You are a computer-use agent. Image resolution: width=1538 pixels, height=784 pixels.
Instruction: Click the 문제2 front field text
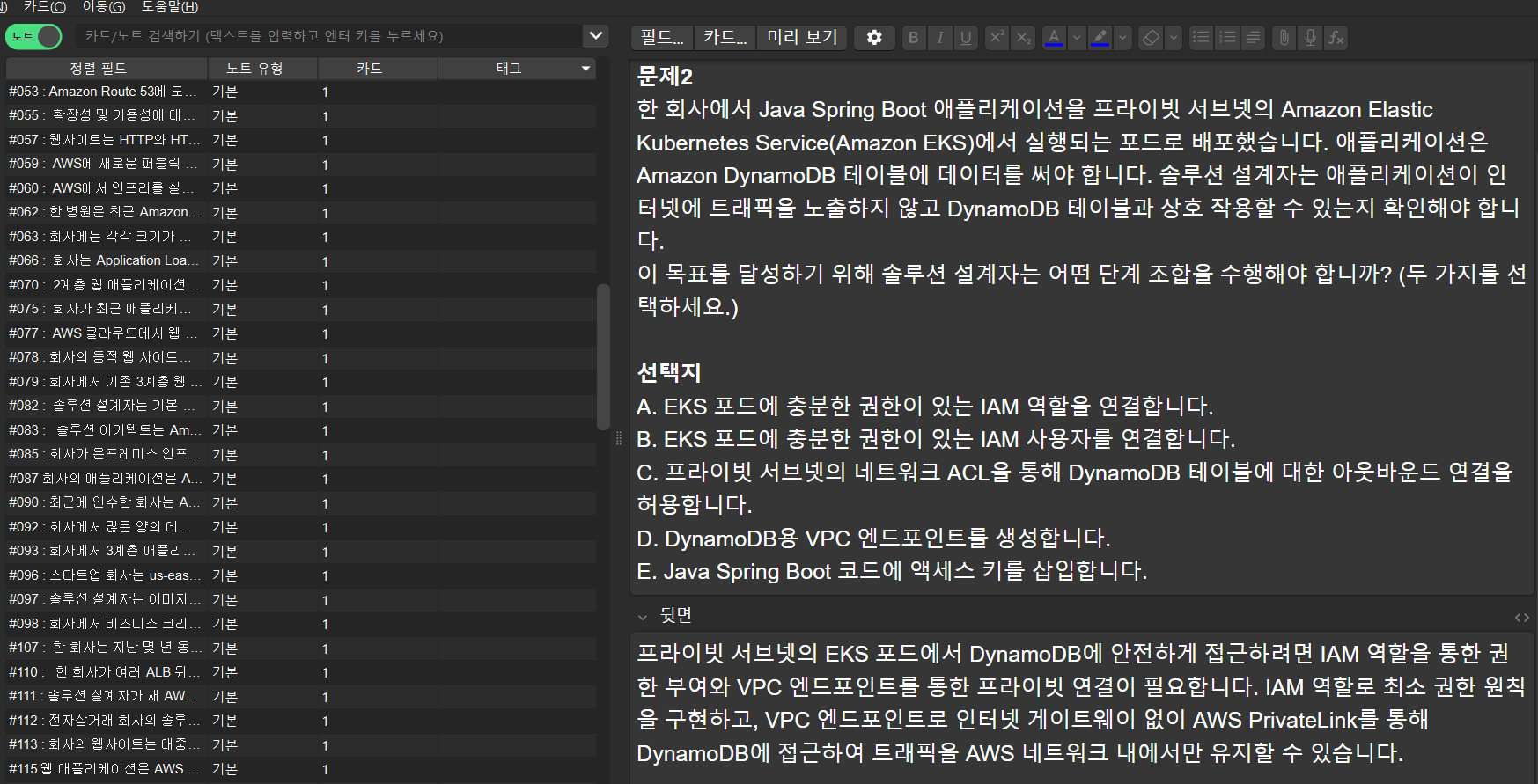665,77
